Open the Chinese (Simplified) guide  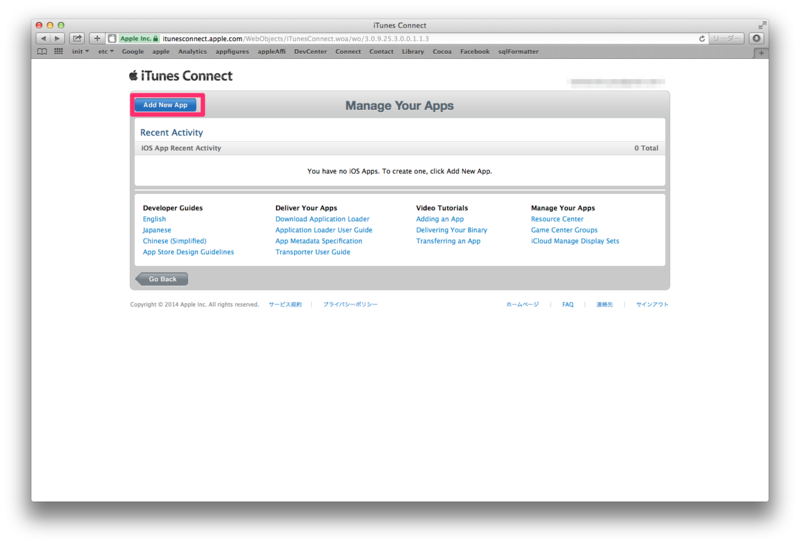click(x=174, y=241)
